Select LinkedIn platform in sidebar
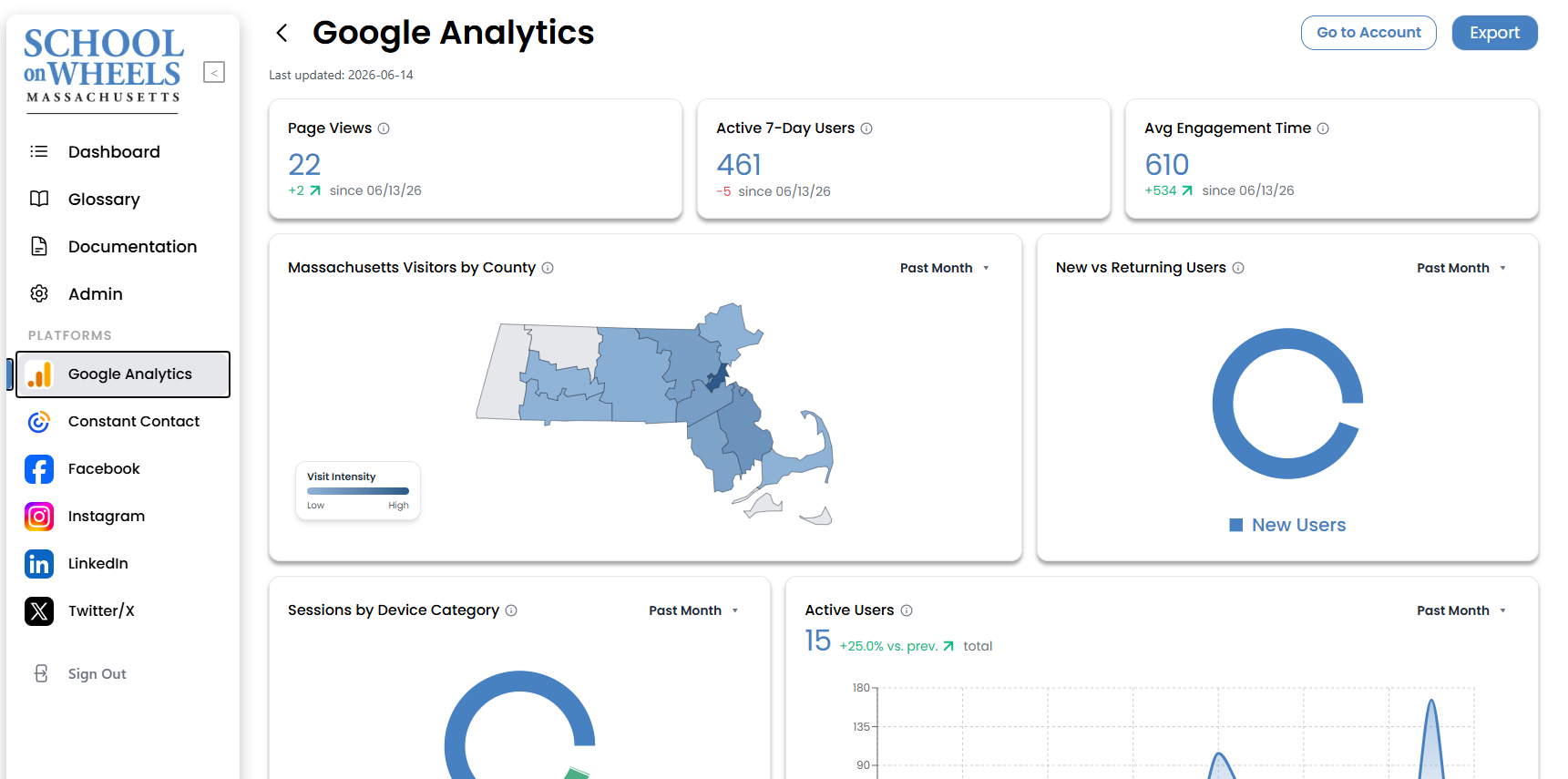1568x779 pixels. [122, 563]
